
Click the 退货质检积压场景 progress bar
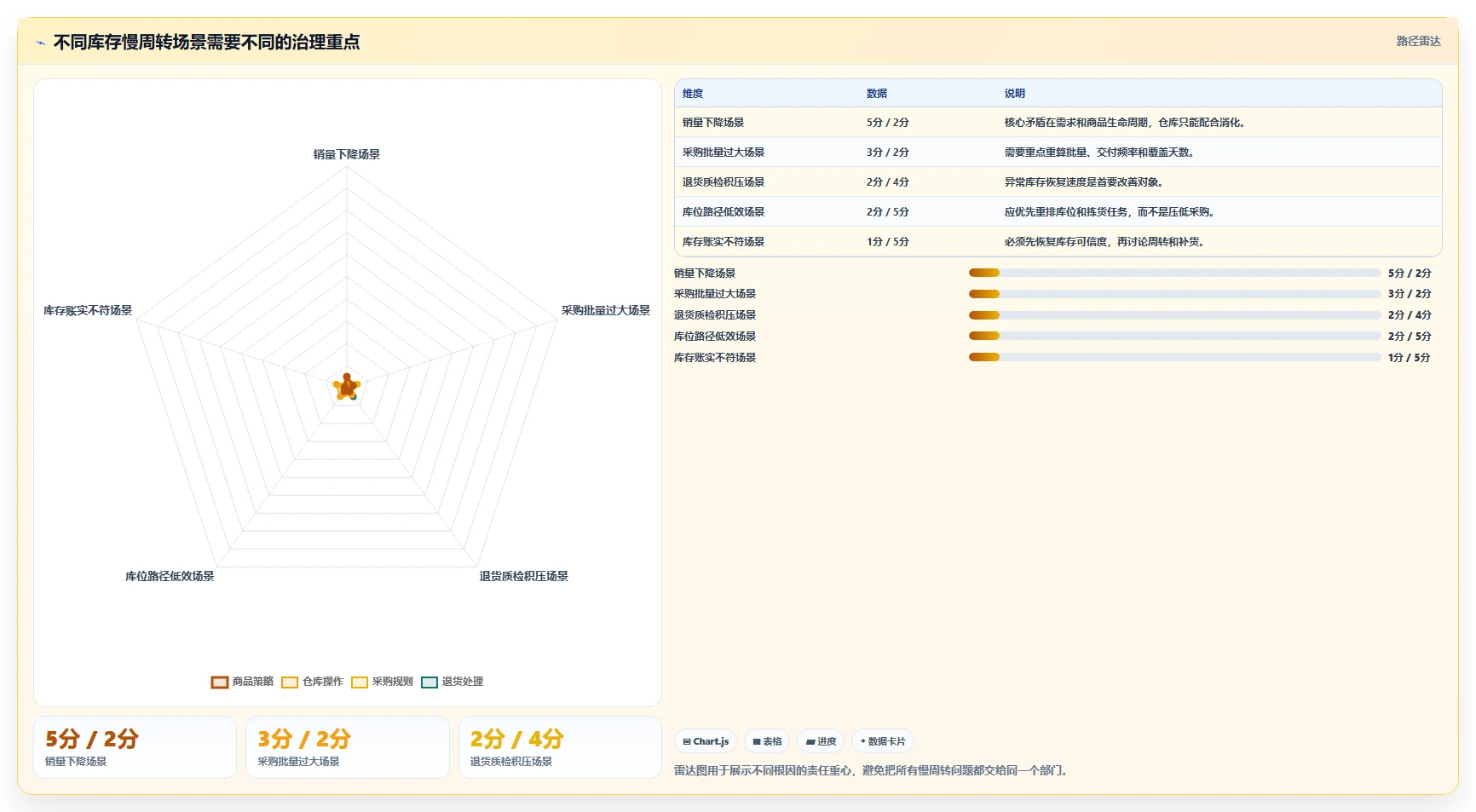click(1174, 315)
